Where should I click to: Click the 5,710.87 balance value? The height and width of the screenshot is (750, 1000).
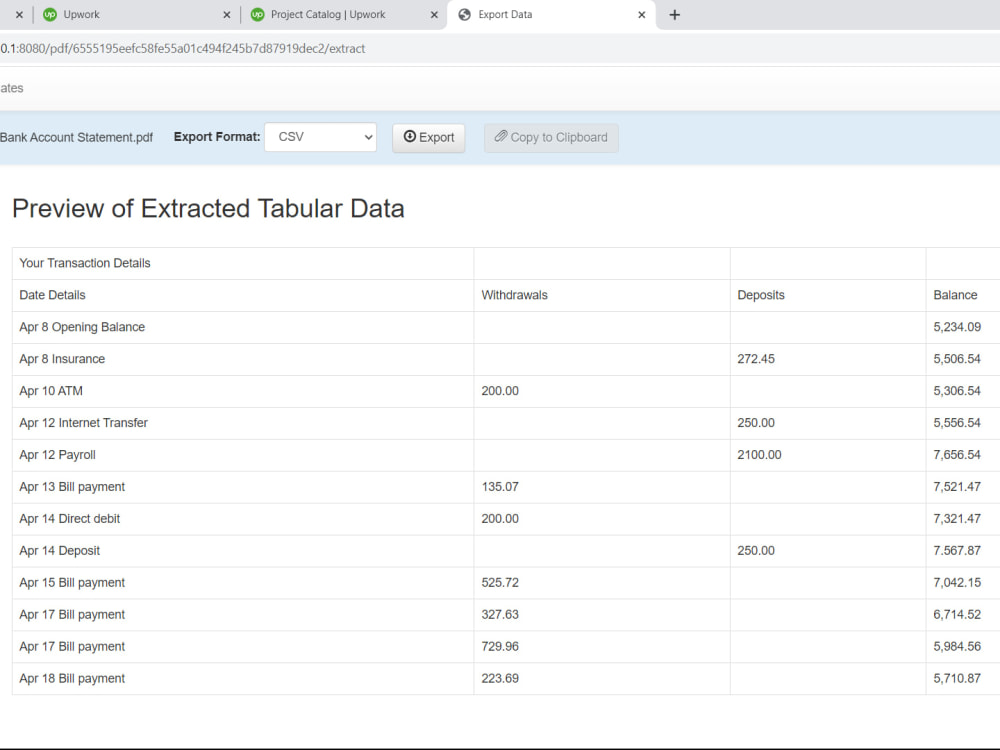click(x=957, y=679)
